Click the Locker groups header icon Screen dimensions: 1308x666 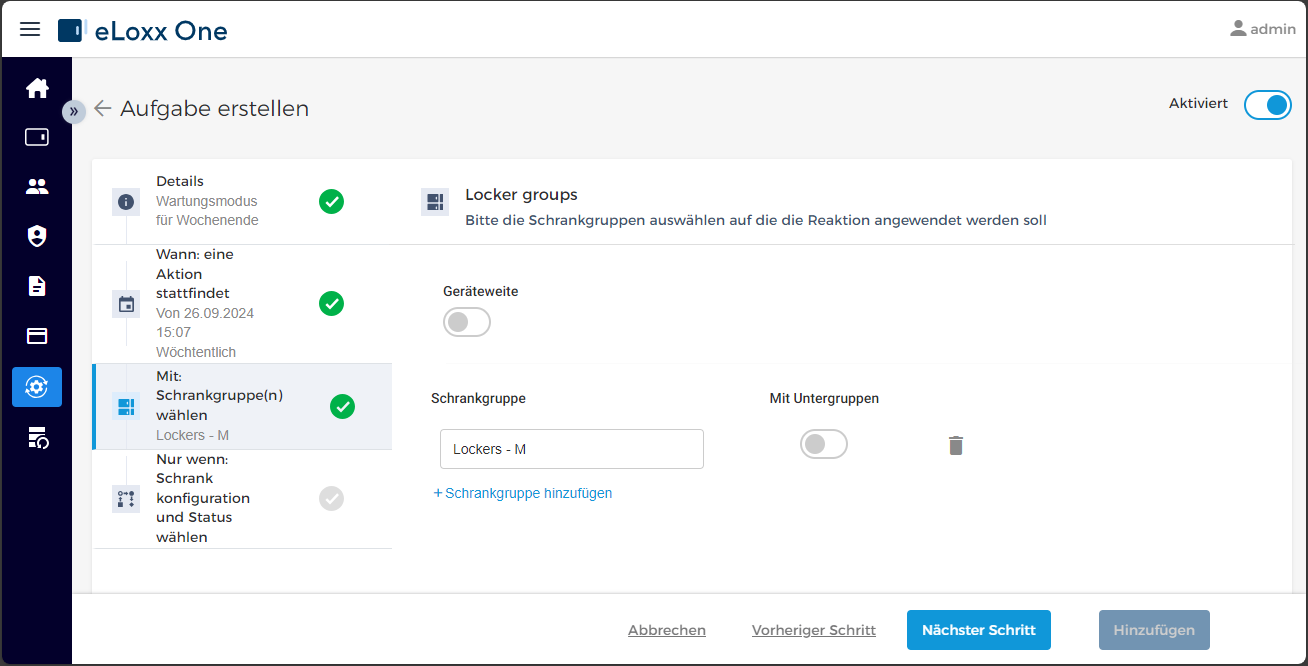435,202
